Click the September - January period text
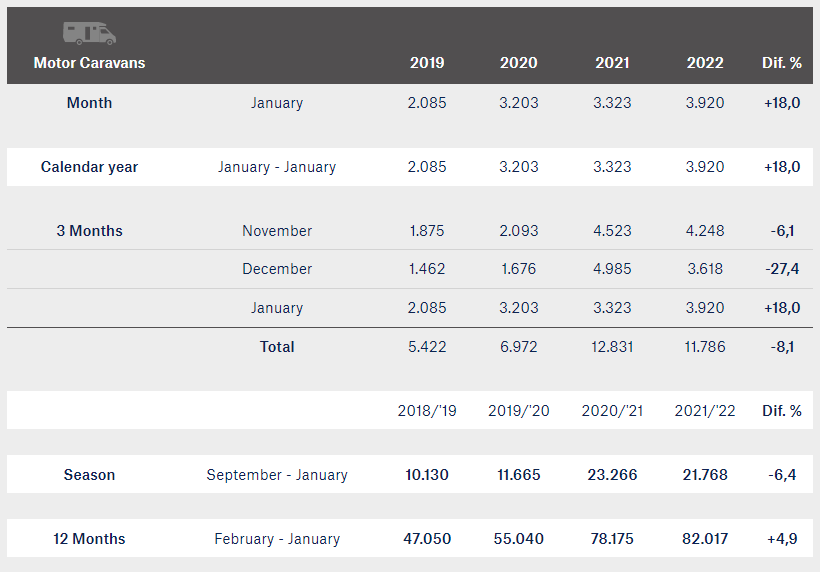 pyautogui.click(x=277, y=475)
